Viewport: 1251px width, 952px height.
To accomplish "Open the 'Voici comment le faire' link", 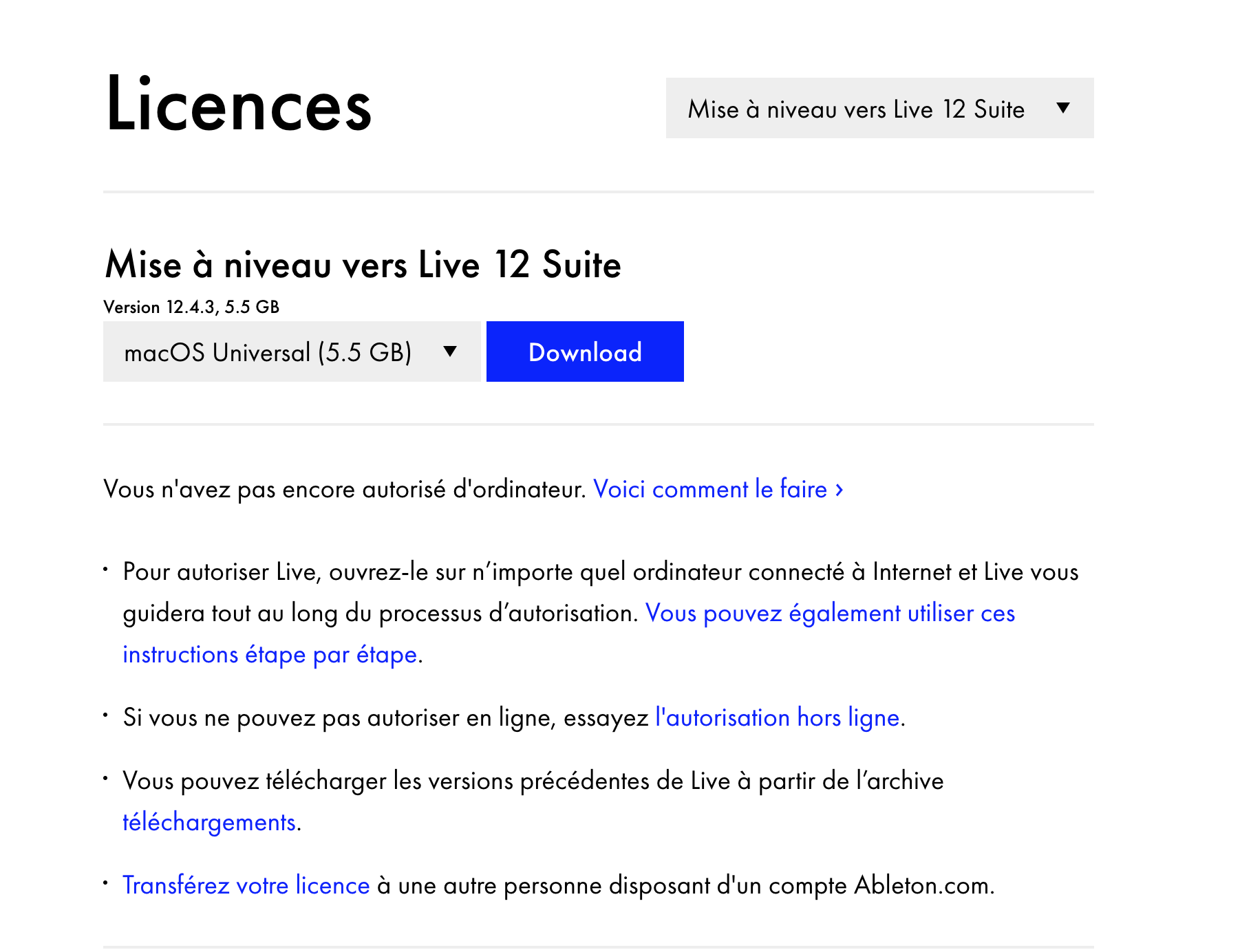I will 718,489.
